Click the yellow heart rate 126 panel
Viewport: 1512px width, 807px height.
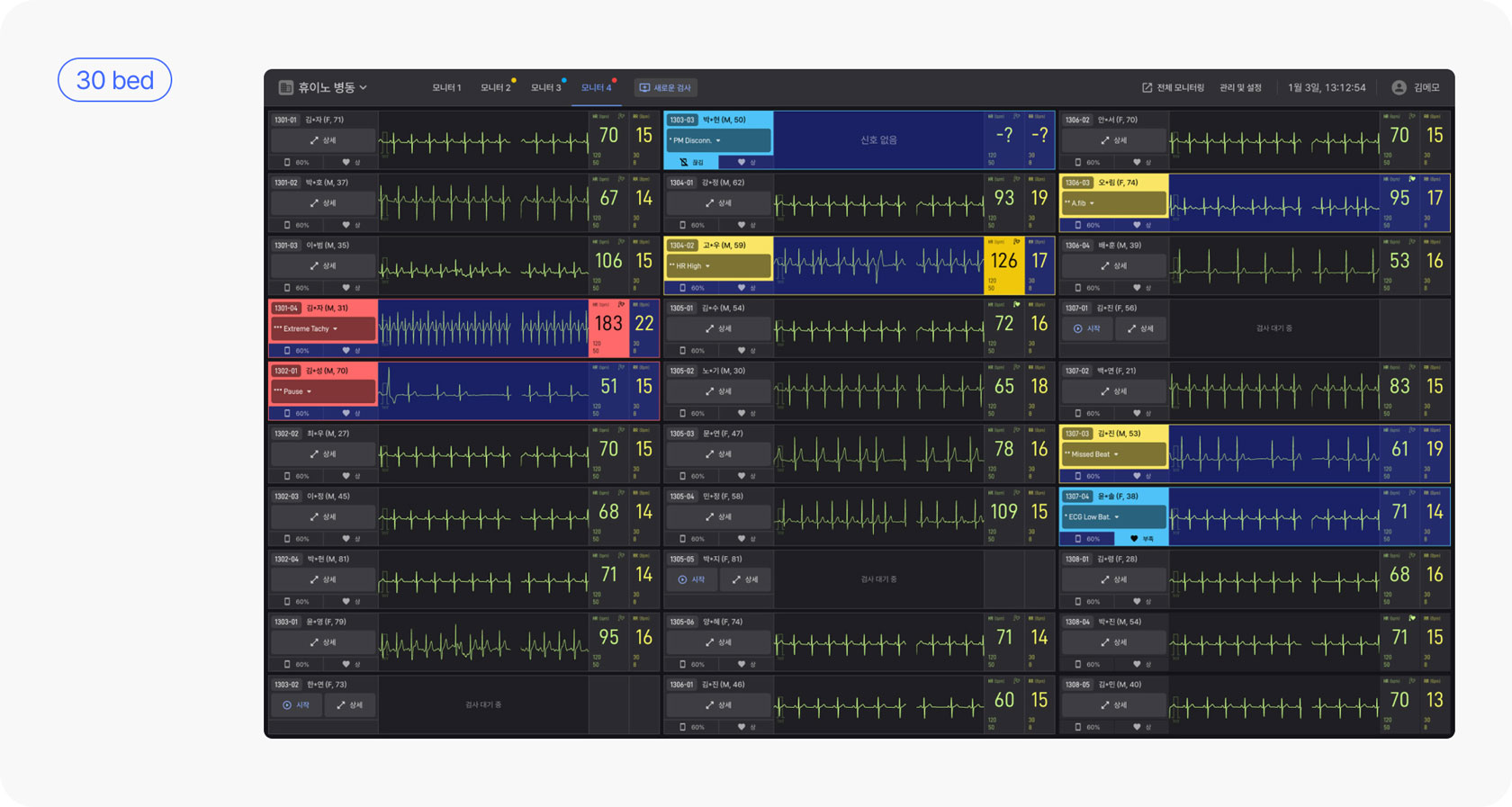click(1003, 262)
